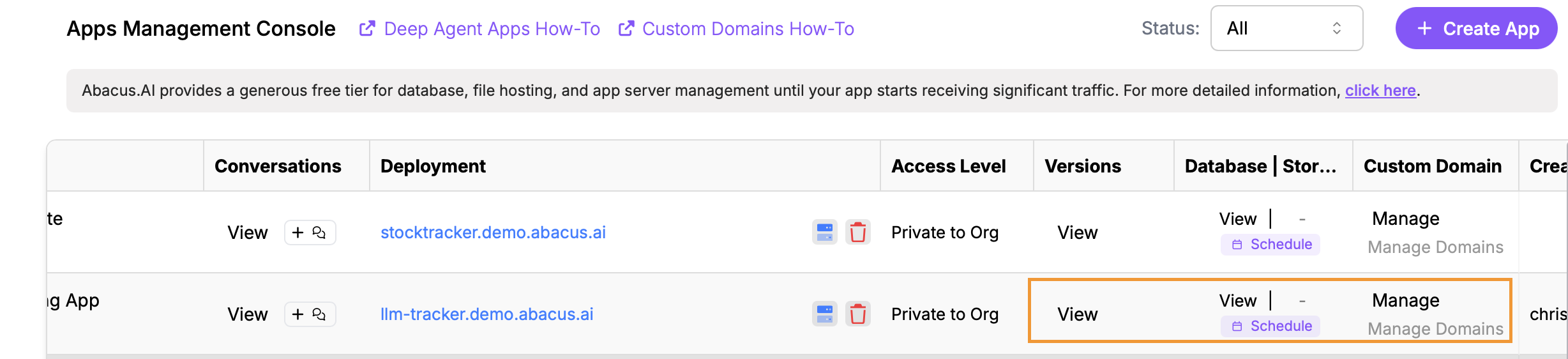Viewport: 1568px width, 359px height.
Task: Manage custom domain for stocktracker app
Action: click(x=1405, y=219)
